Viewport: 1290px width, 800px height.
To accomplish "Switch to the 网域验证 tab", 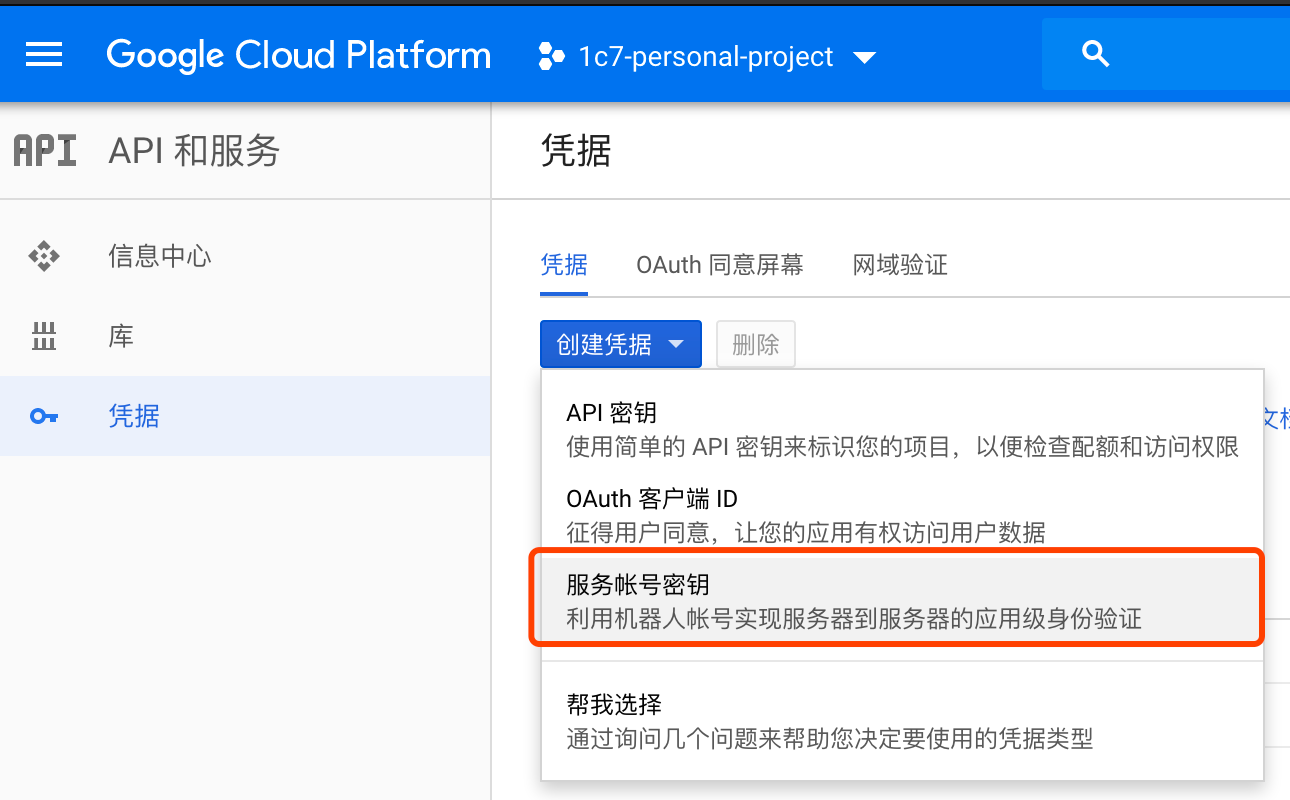I will [900, 265].
